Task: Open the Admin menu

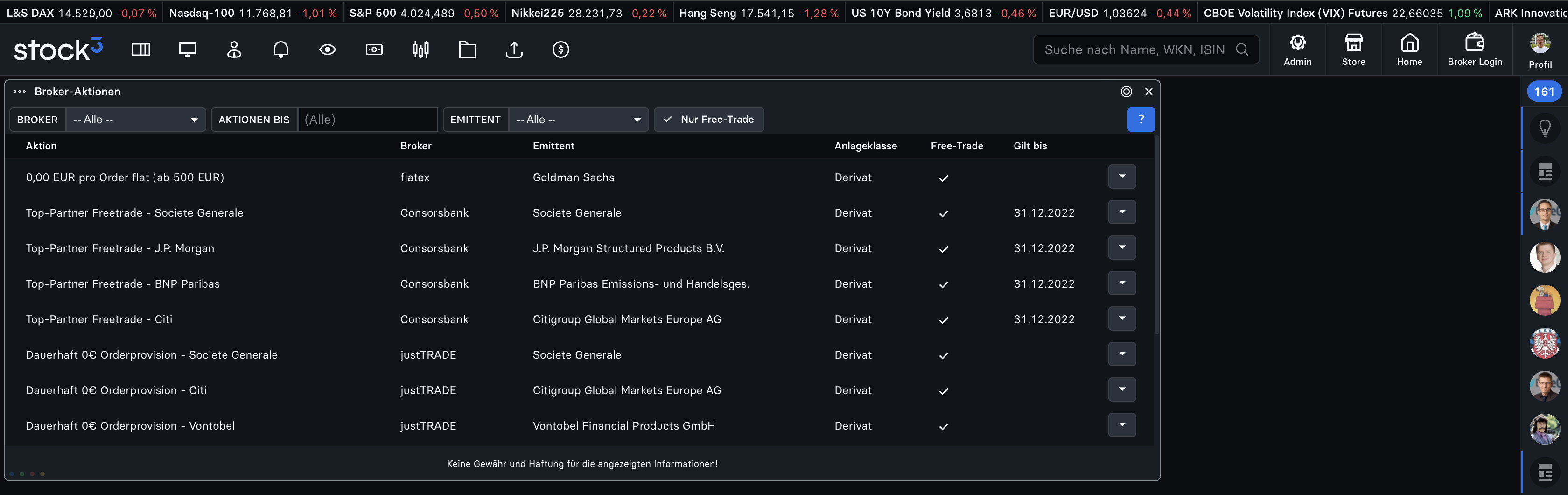Action: [1298, 49]
